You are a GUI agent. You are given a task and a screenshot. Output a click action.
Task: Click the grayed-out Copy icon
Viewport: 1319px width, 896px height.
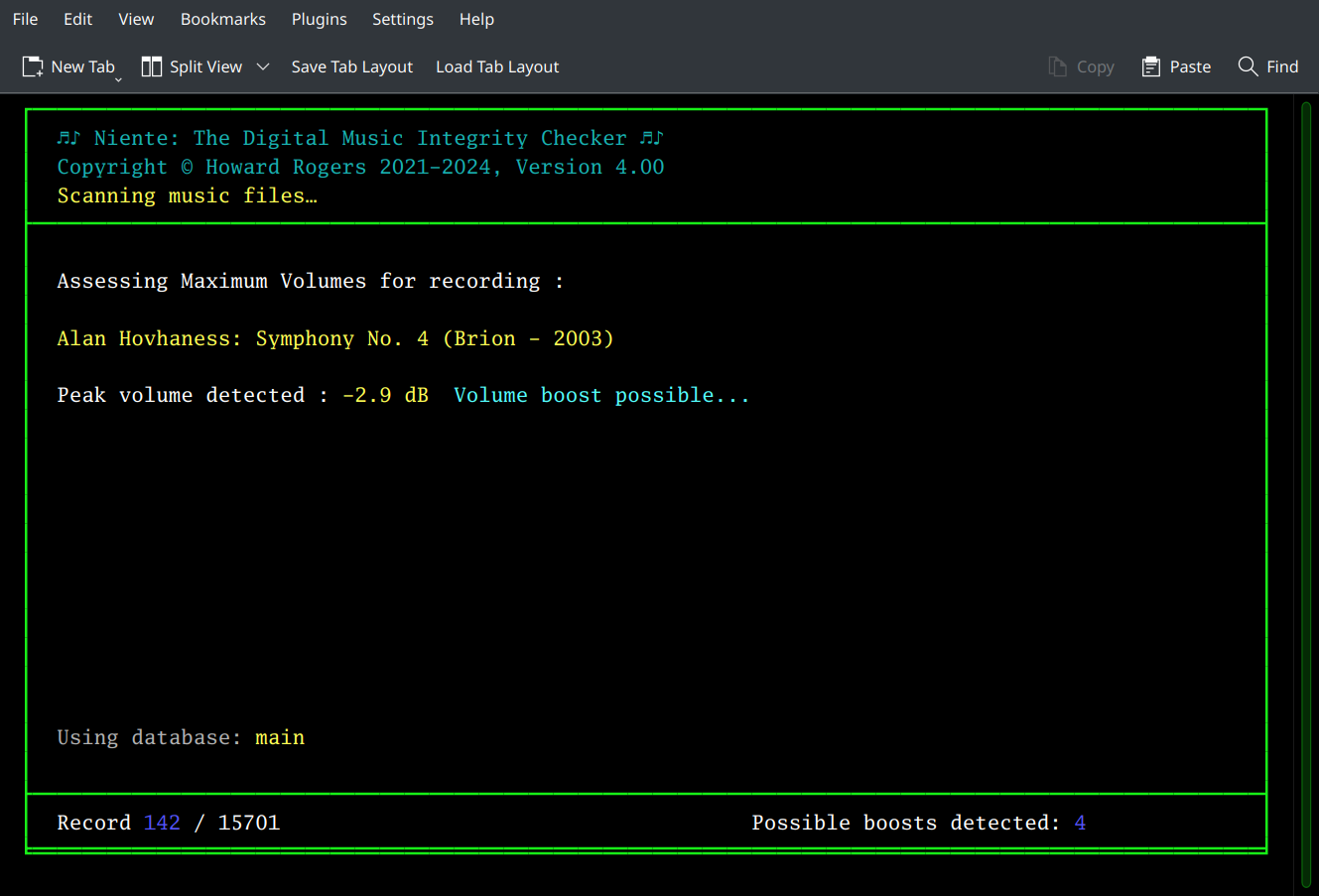coord(1058,65)
